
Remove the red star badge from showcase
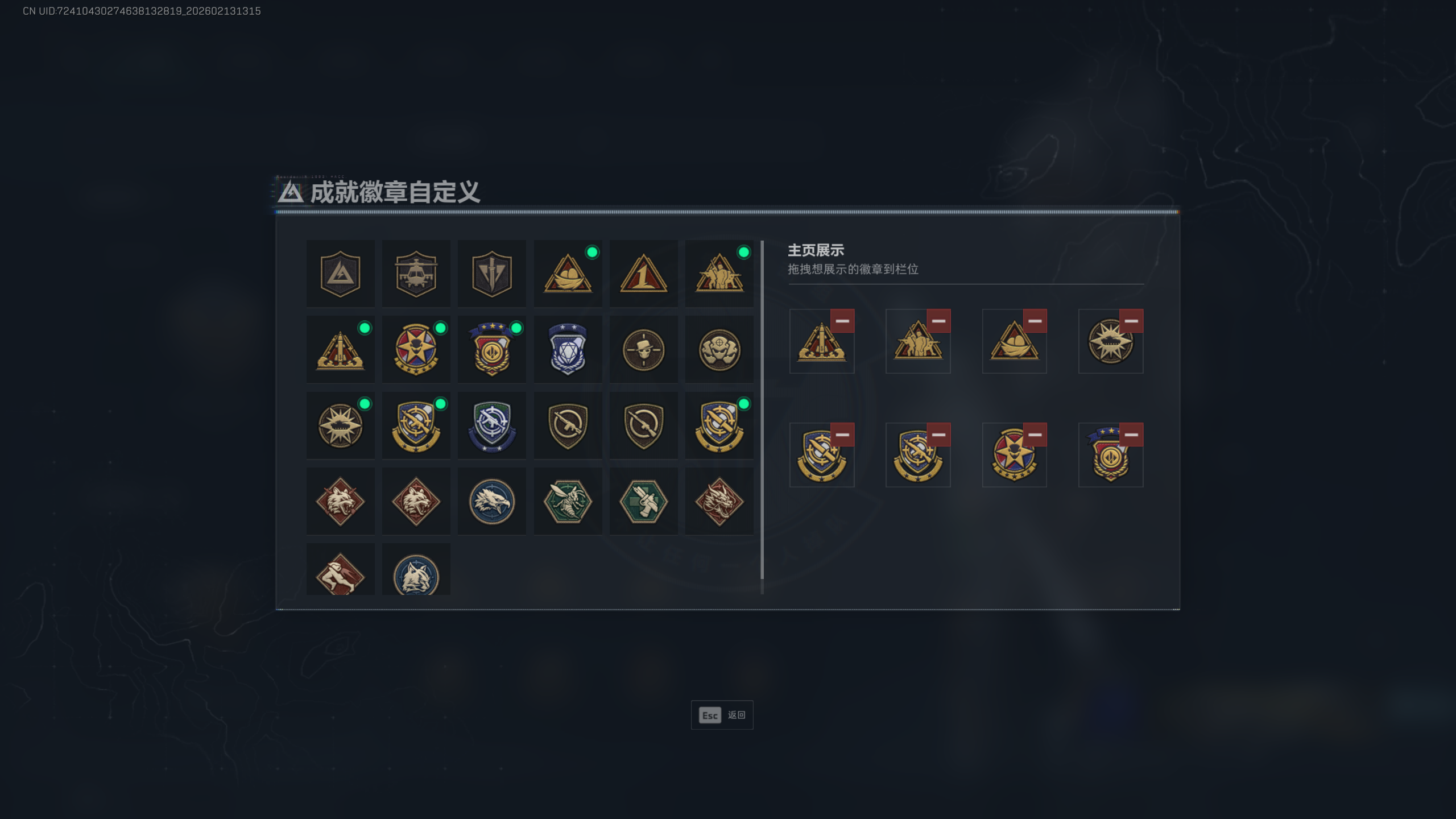[1035, 435]
